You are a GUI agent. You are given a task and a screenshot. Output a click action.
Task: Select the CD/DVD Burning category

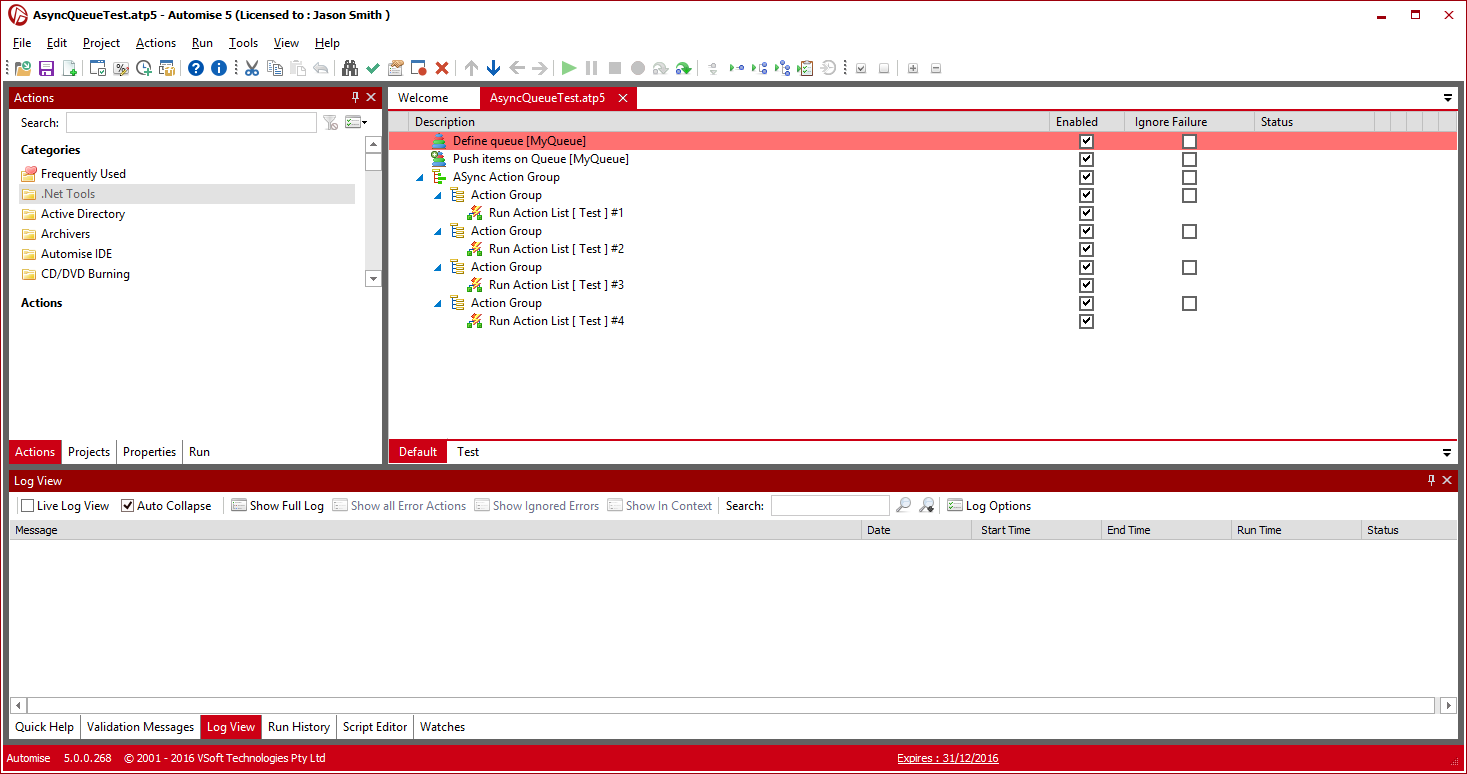pyautogui.click(x=85, y=274)
